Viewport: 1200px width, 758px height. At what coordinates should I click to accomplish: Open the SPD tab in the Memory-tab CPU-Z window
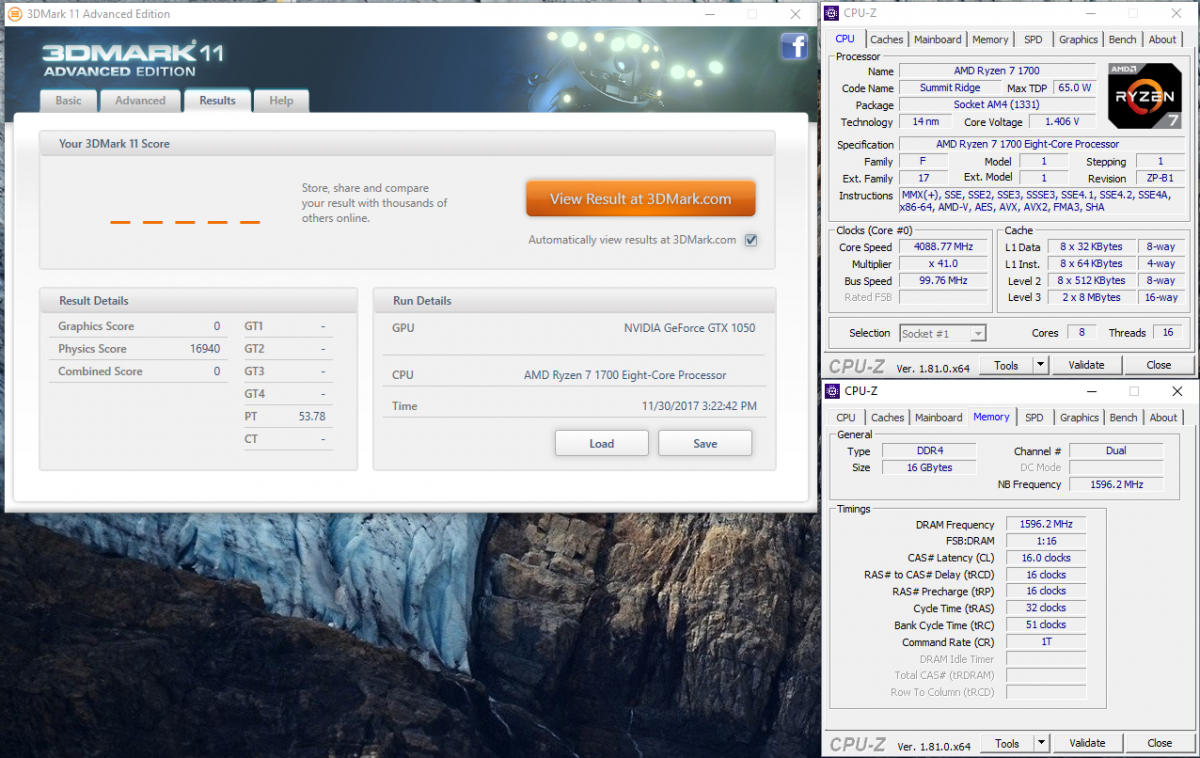[x=1034, y=418]
